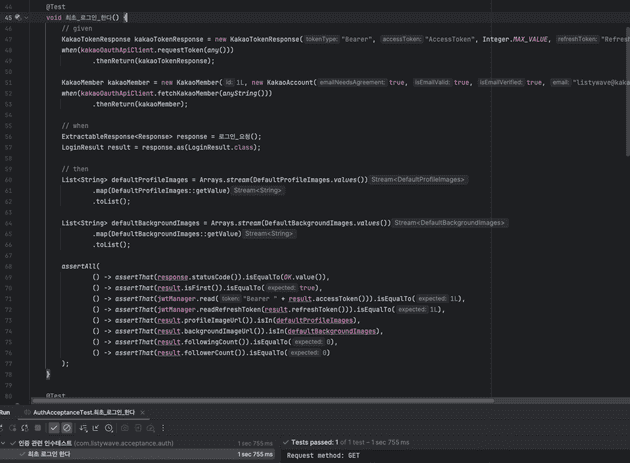Screen dimensions: 630x463
Task: Click the vertical editor scrollbar thumb
Action: coord(628,92)
